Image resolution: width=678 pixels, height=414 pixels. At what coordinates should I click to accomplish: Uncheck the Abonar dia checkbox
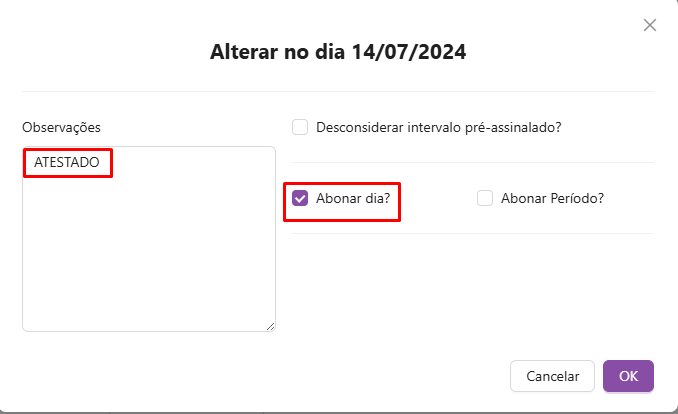pyautogui.click(x=300, y=198)
